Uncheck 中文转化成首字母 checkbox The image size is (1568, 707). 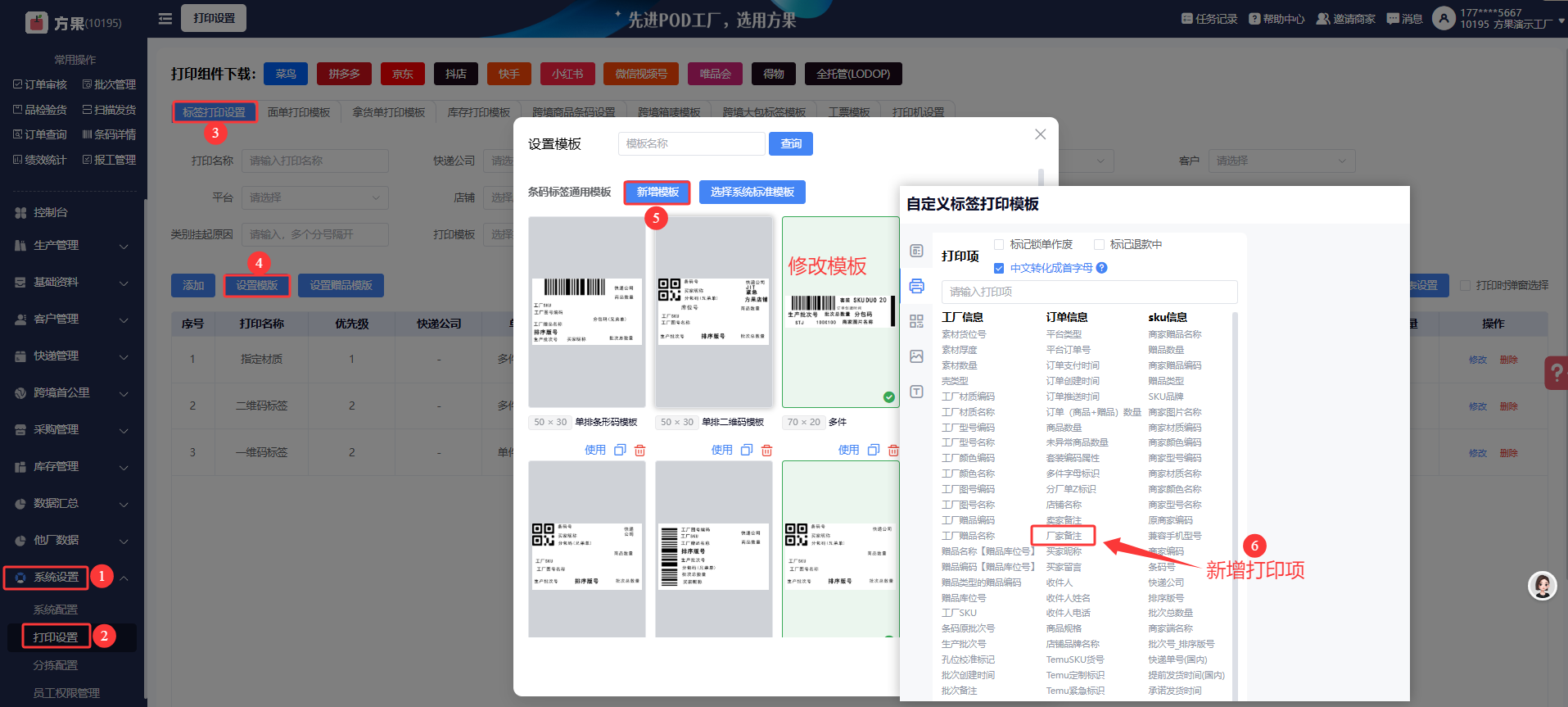click(x=999, y=268)
